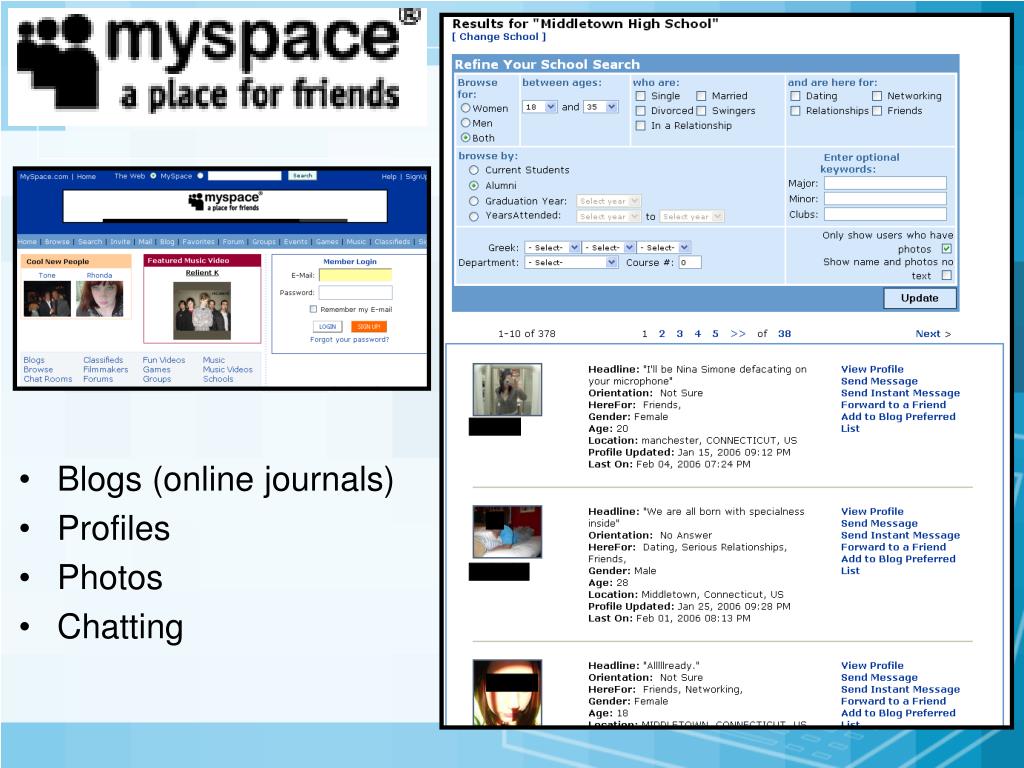The height and width of the screenshot is (768, 1024).
Task: Open the Events tab in MySpace navigation
Action: point(295,242)
